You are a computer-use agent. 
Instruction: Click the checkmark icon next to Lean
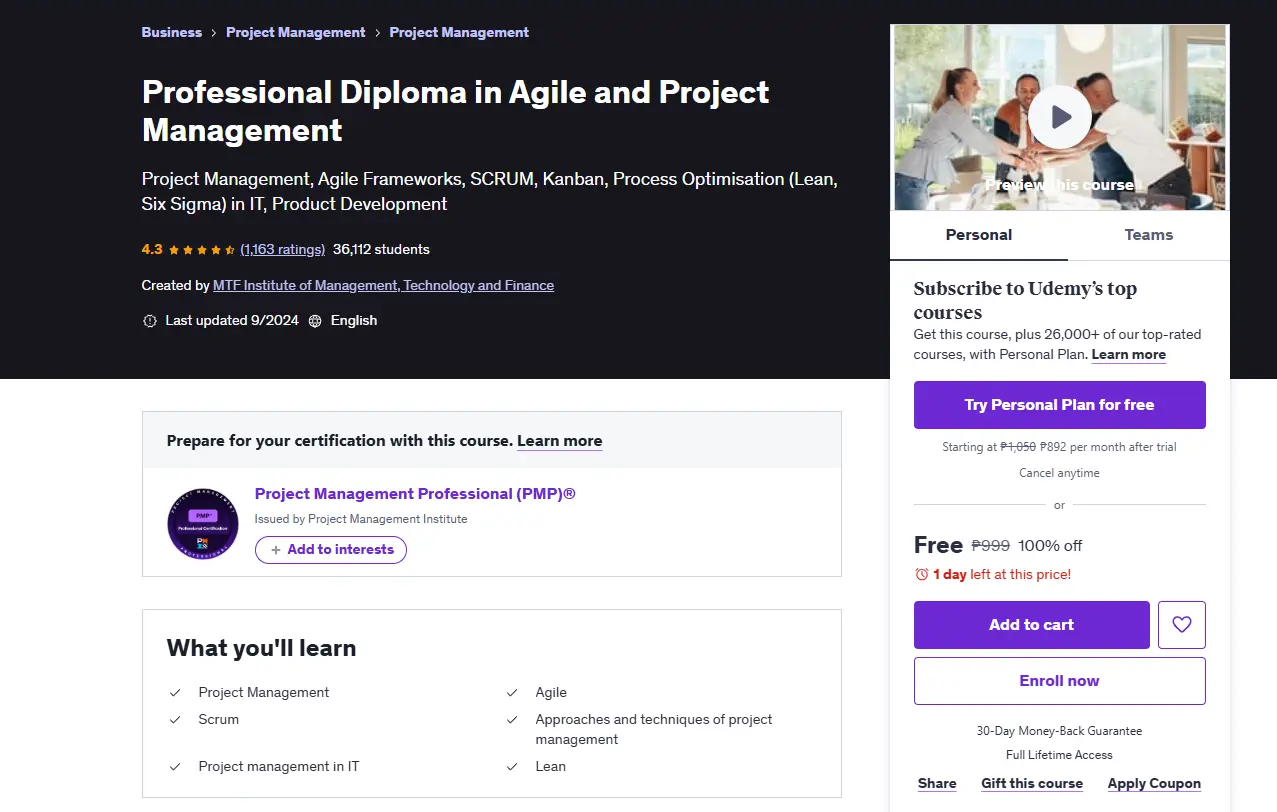click(x=512, y=767)
